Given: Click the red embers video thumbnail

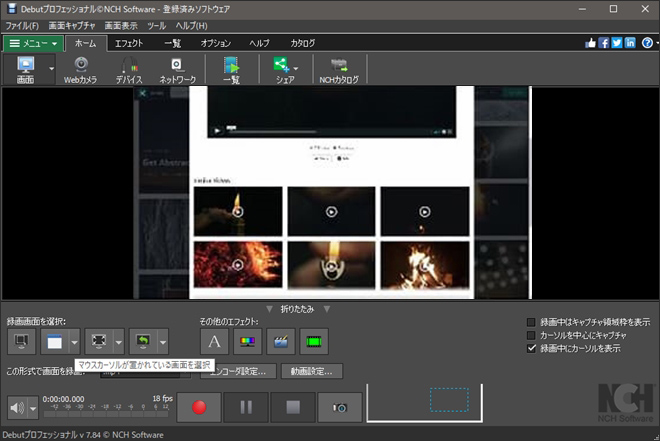Looking at the screenshot, I should click(x=238, y=265).
